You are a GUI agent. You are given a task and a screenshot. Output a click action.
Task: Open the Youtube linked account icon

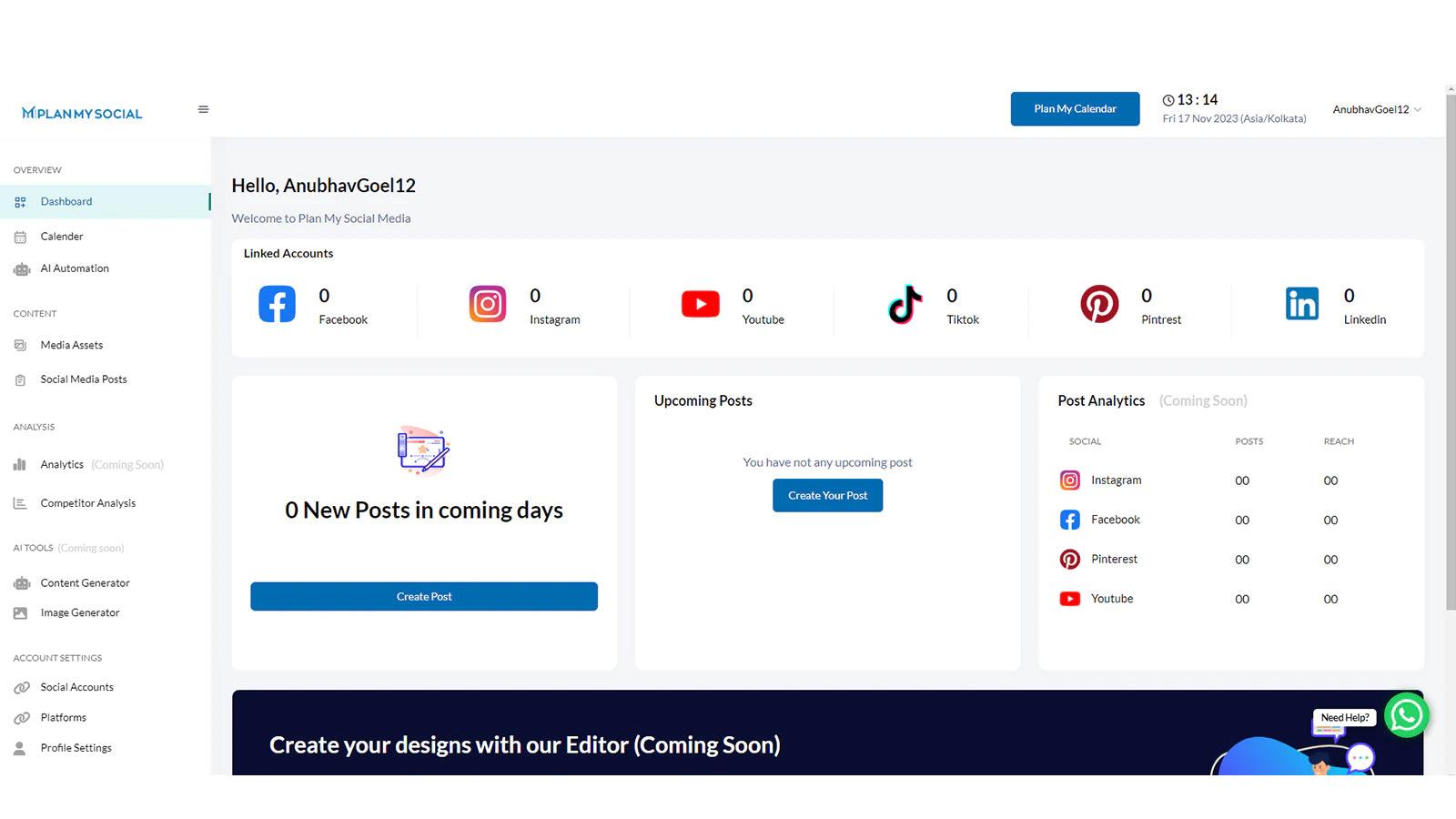699,304
